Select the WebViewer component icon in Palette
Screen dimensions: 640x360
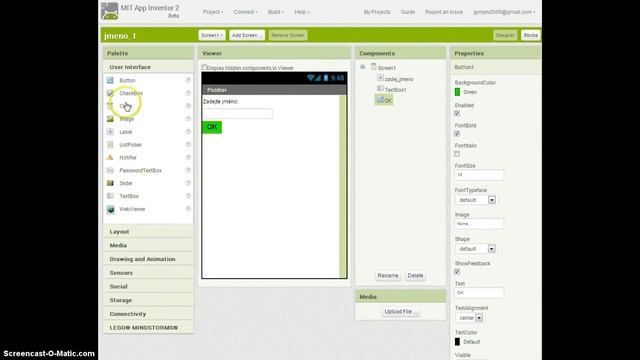[110, 209]
